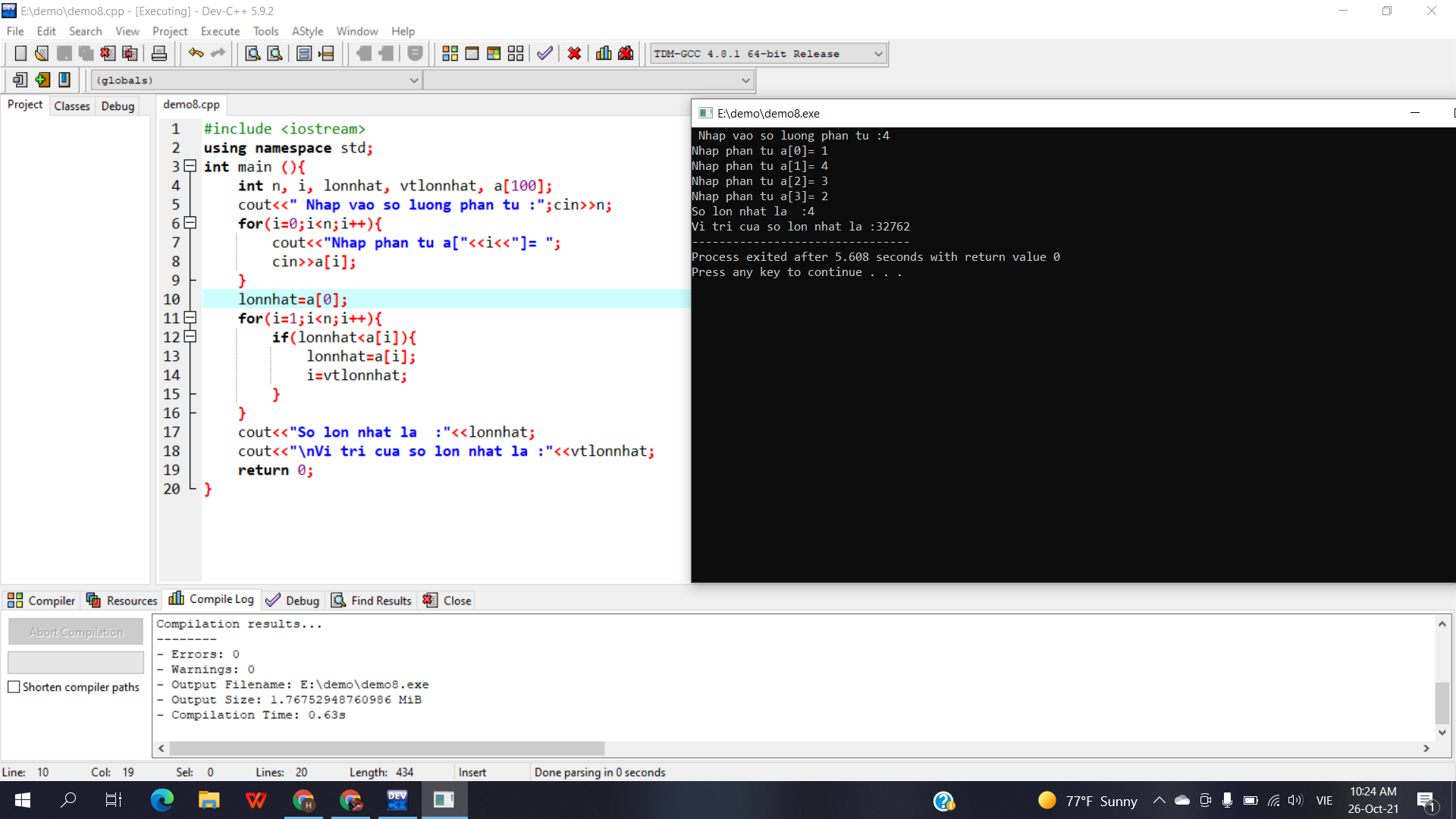The width and height of the screenshot is (1456, 819).
Task: Click the Compile & Run toolbar icon
Action: point(494,54)
